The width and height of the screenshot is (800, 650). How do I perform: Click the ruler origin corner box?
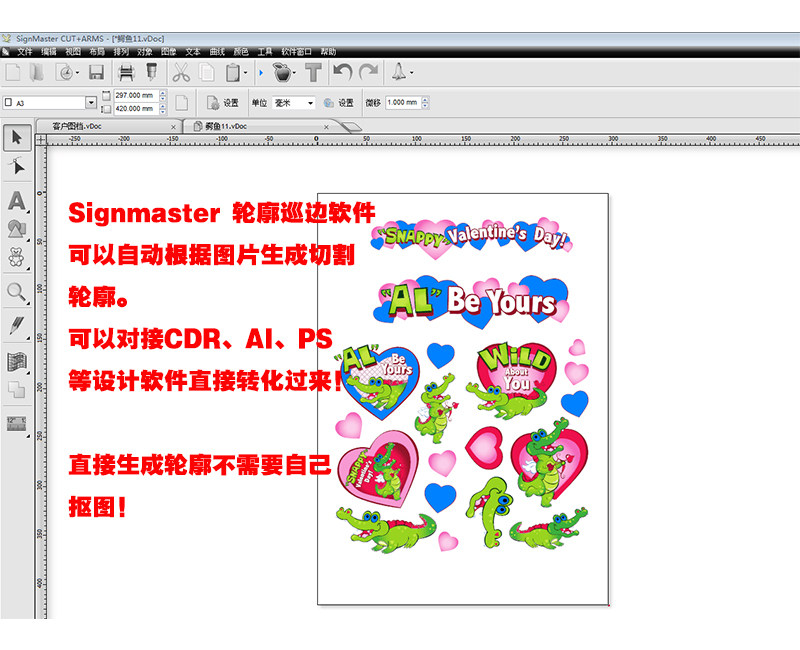pyautogui.click(x=41, y=139)
